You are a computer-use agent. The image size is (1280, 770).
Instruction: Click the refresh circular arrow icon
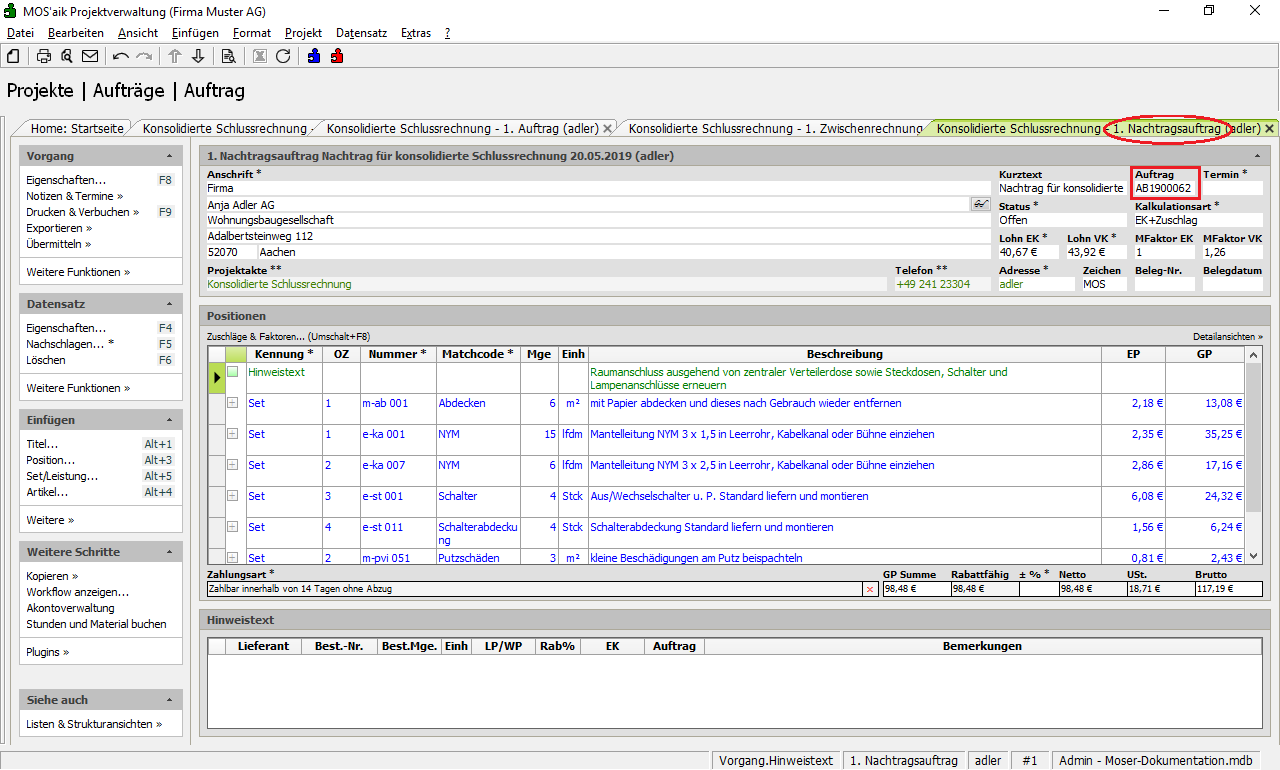tap(283, 56)
